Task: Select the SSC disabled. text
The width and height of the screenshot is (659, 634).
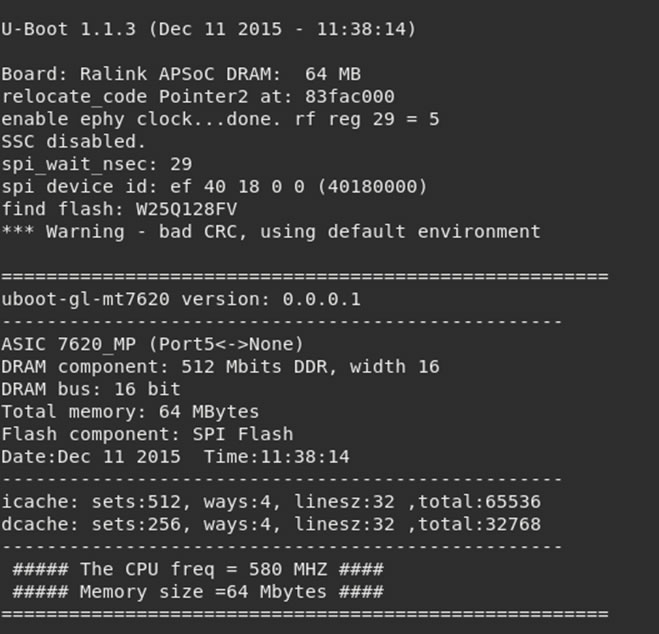Action: tap(74, 142)
